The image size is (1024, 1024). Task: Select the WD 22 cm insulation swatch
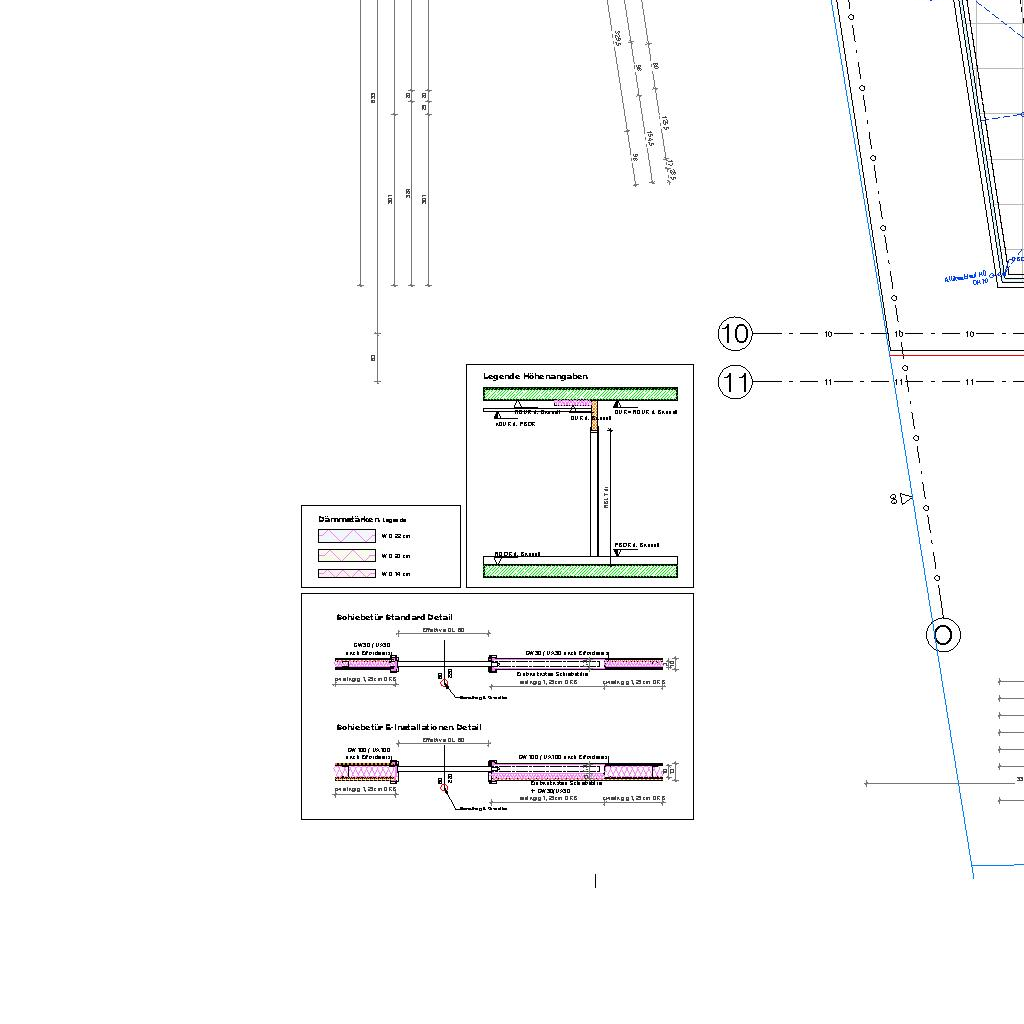(346, 537)
